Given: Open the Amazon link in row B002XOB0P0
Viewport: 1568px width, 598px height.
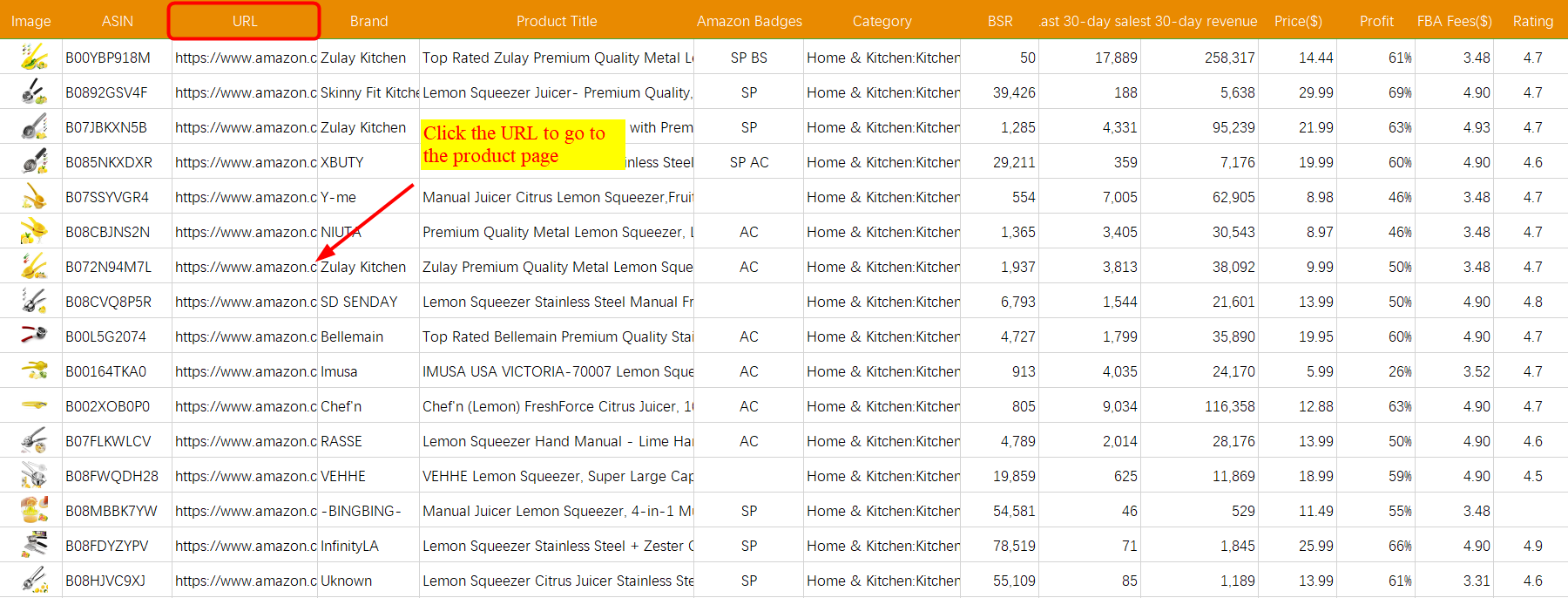Looking at the screenshot, I should pyautogui.click(x=246, y=406).
